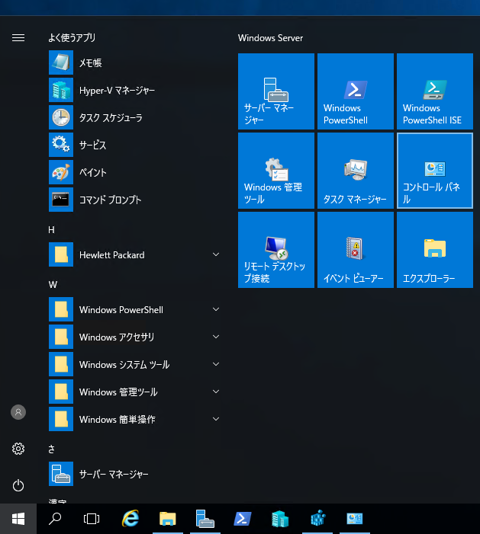Expand Windows システム ツール chevron
Image resolution: width=480 pixels, height=534 pixels.
pos(216,364)
